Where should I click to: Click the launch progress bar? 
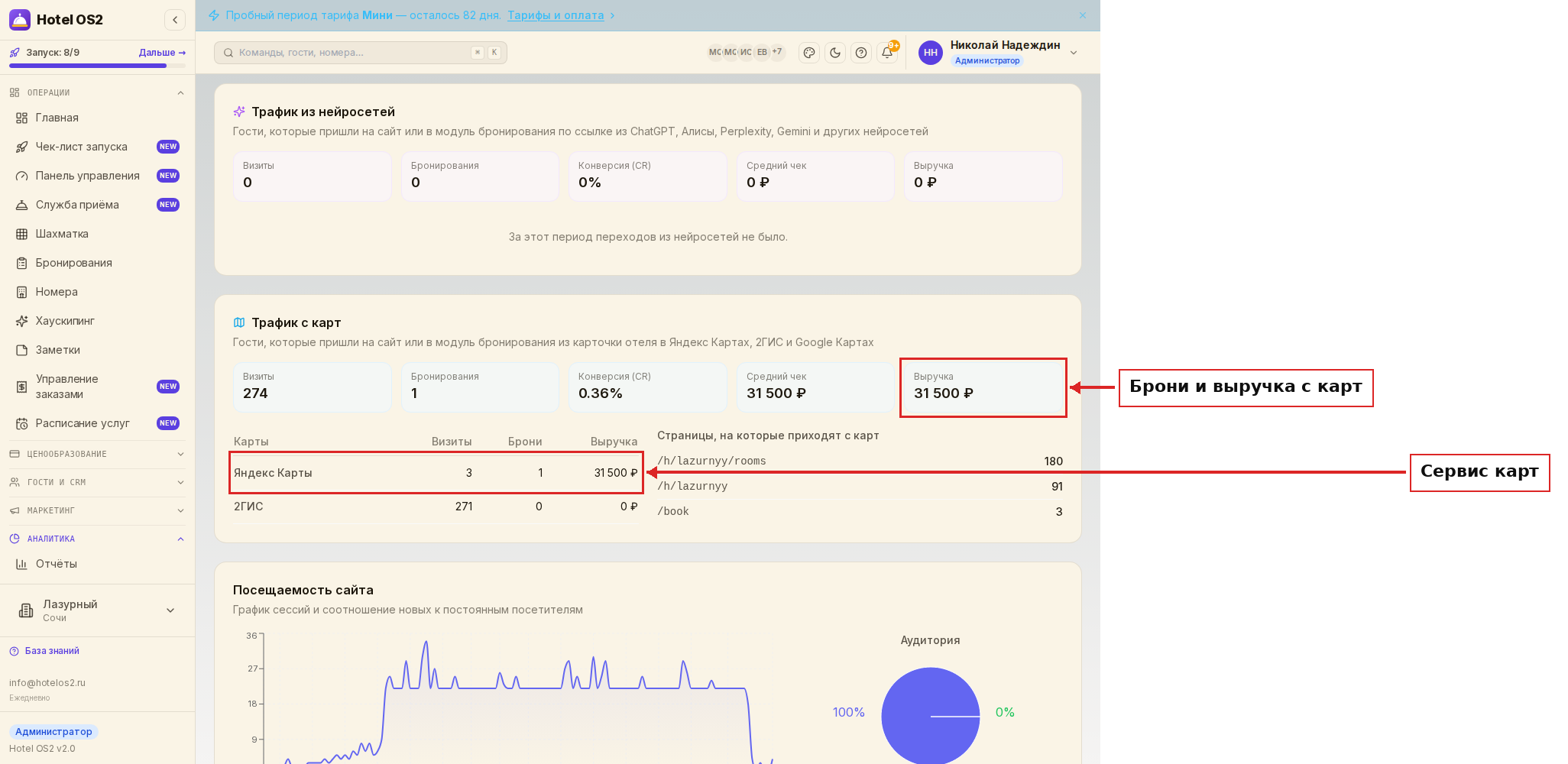(x=97, y=66)
